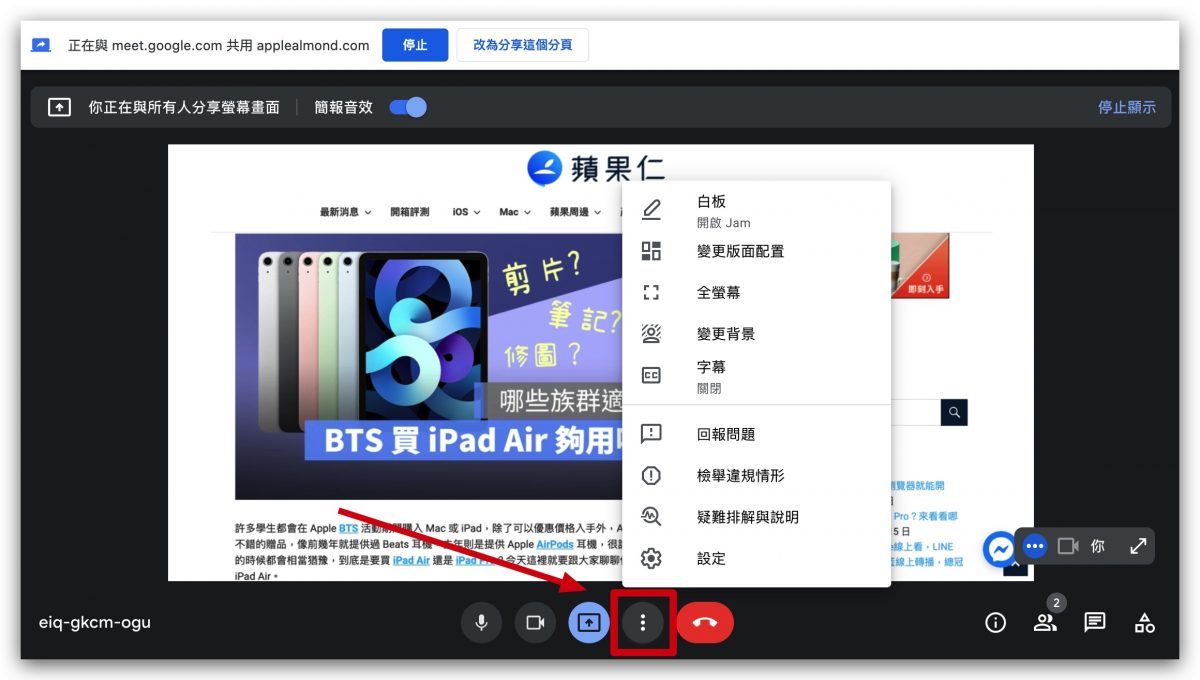Click the presenting screen icon in banner
Screen dimensions: 1200x680
[59, 107]
